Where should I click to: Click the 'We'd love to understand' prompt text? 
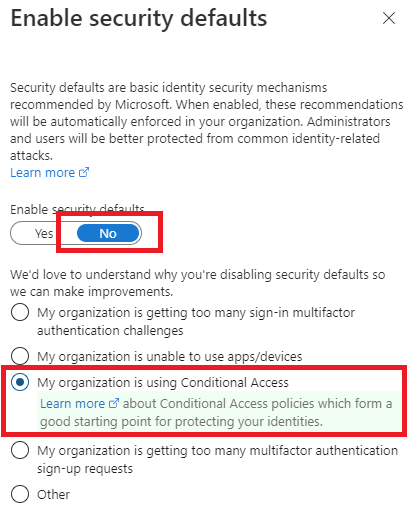(198, 283)
